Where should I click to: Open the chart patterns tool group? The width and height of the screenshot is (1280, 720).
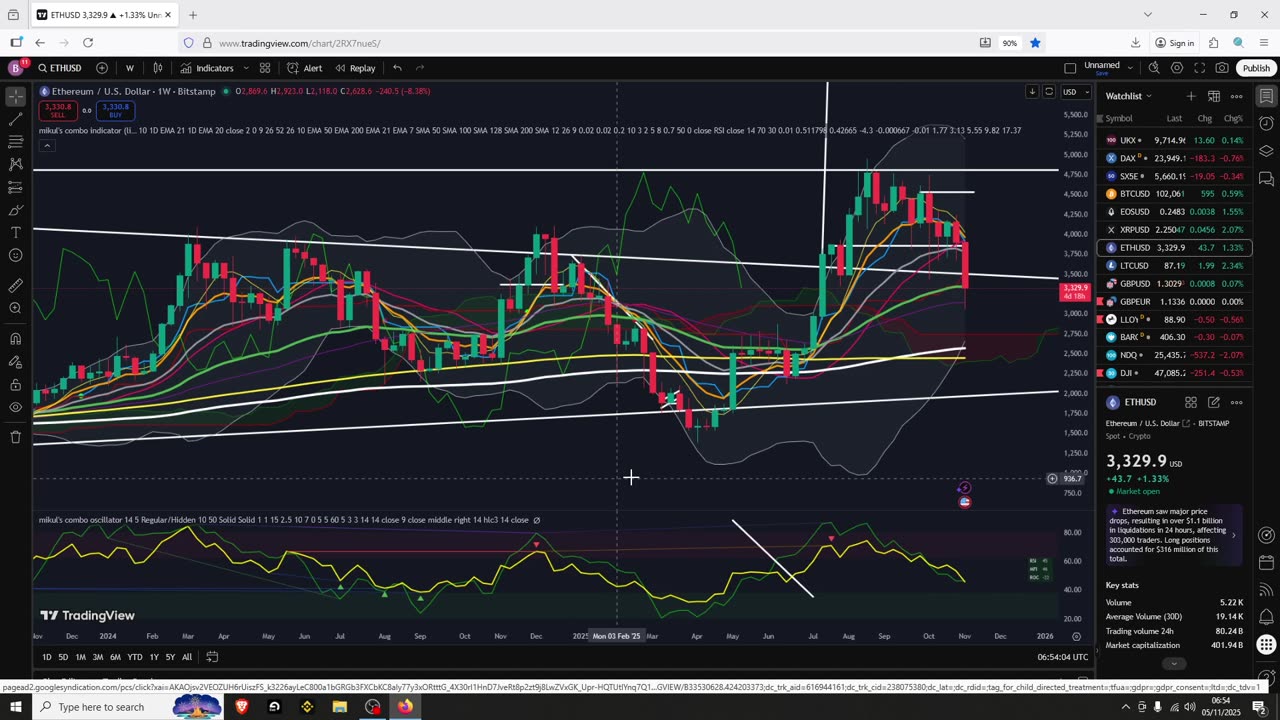click(15, 164)
